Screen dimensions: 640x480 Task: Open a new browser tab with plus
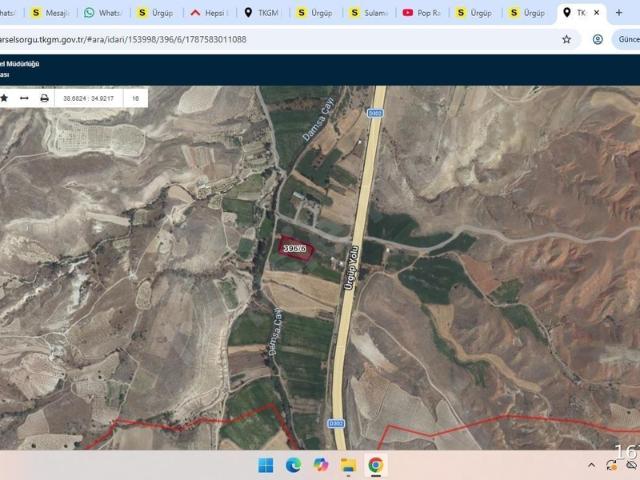tap(619, 13)
